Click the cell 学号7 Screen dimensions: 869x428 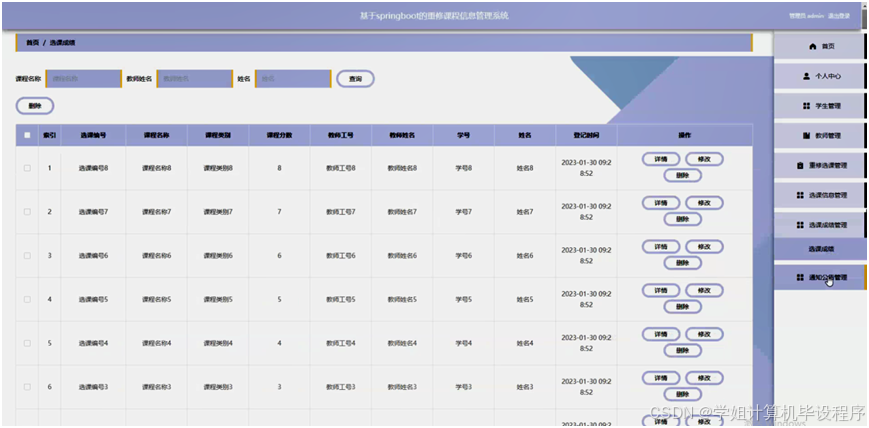[x=464, y=212]
